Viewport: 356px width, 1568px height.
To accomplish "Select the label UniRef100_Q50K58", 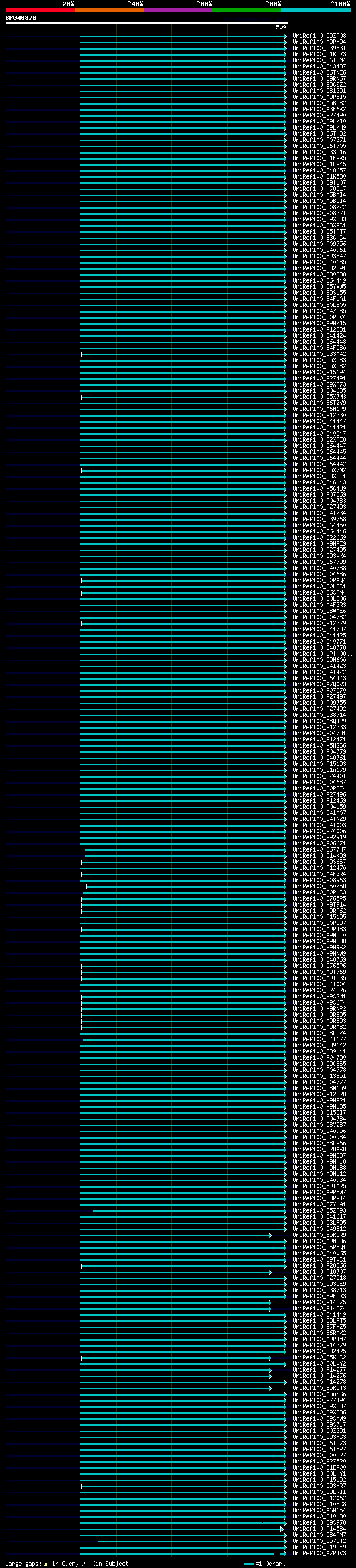I will [319, 886].
